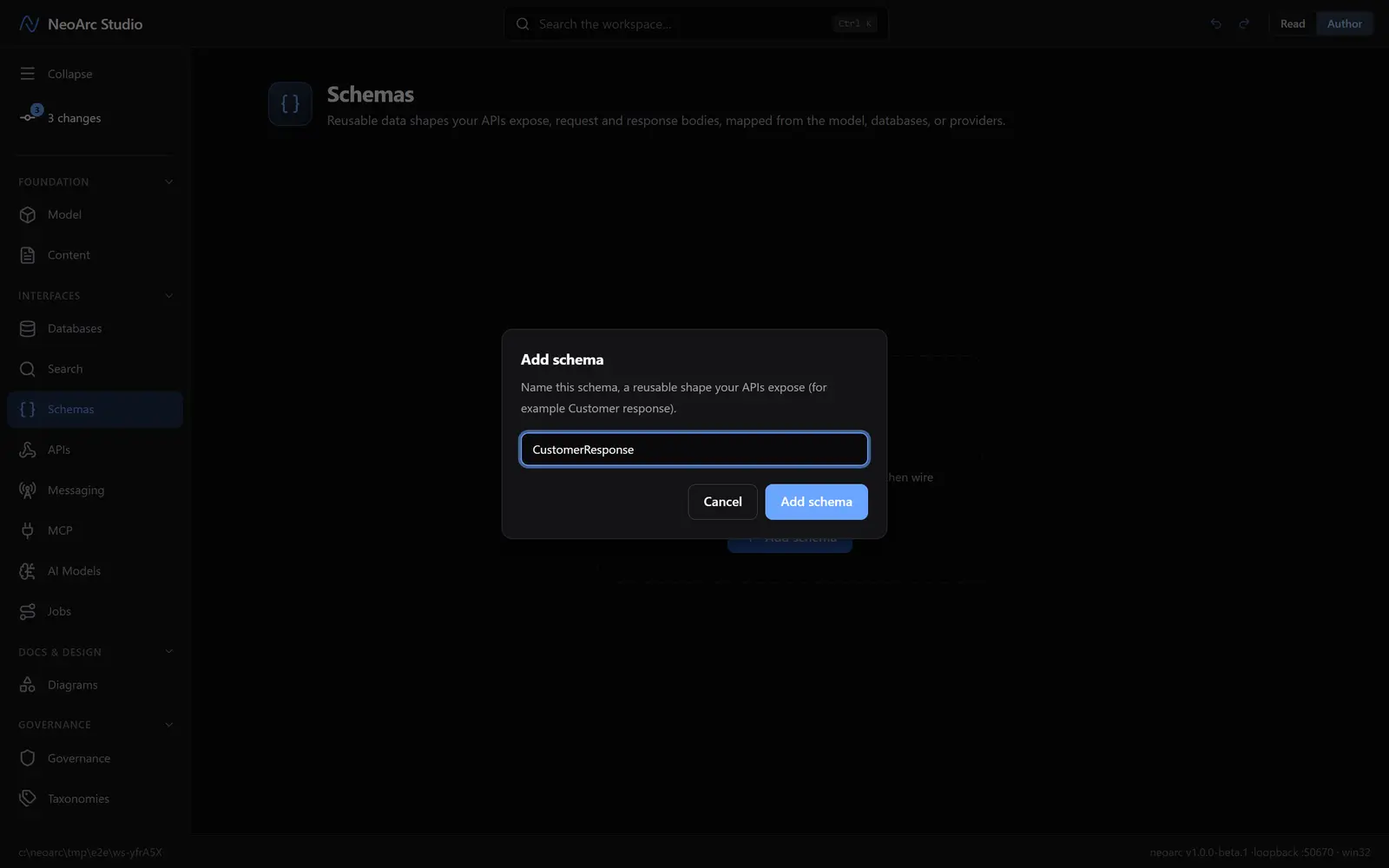Click the GOVERNANCE section heading
Screen dimensions: 1389x868
55,725
